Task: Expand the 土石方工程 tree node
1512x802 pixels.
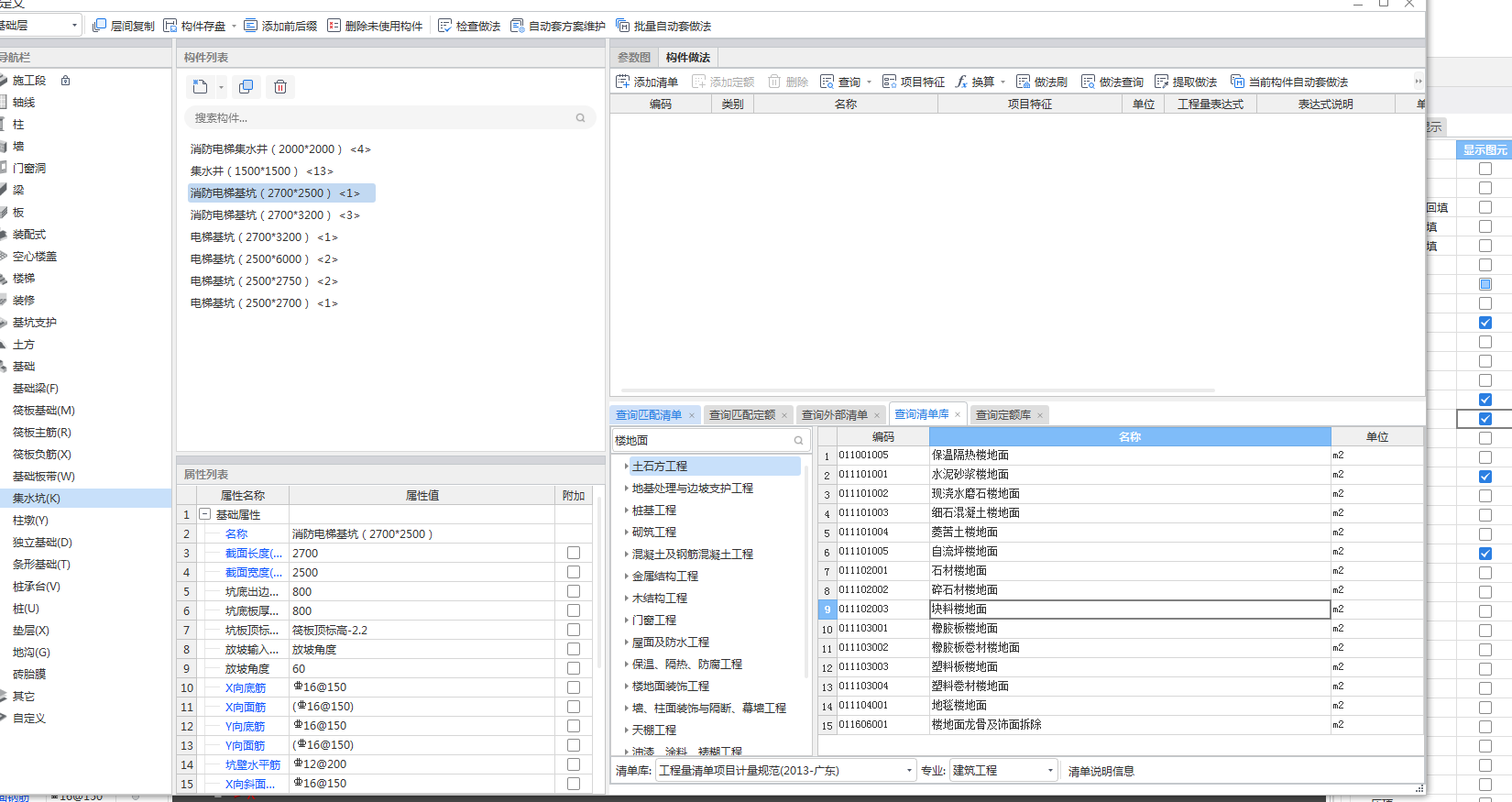Action: pyautogui.click(x=626, y=467)
